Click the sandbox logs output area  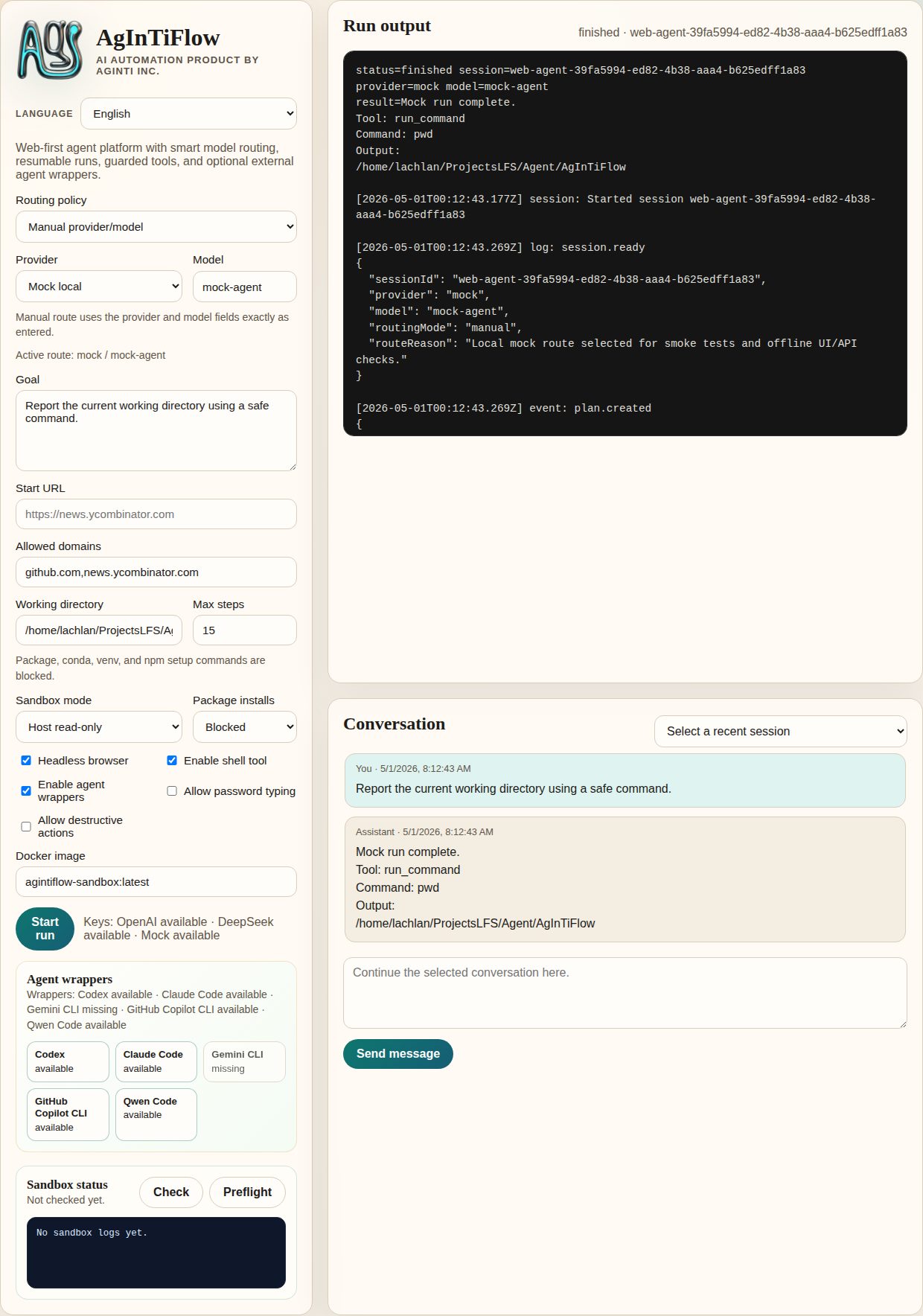(156, 1253)
